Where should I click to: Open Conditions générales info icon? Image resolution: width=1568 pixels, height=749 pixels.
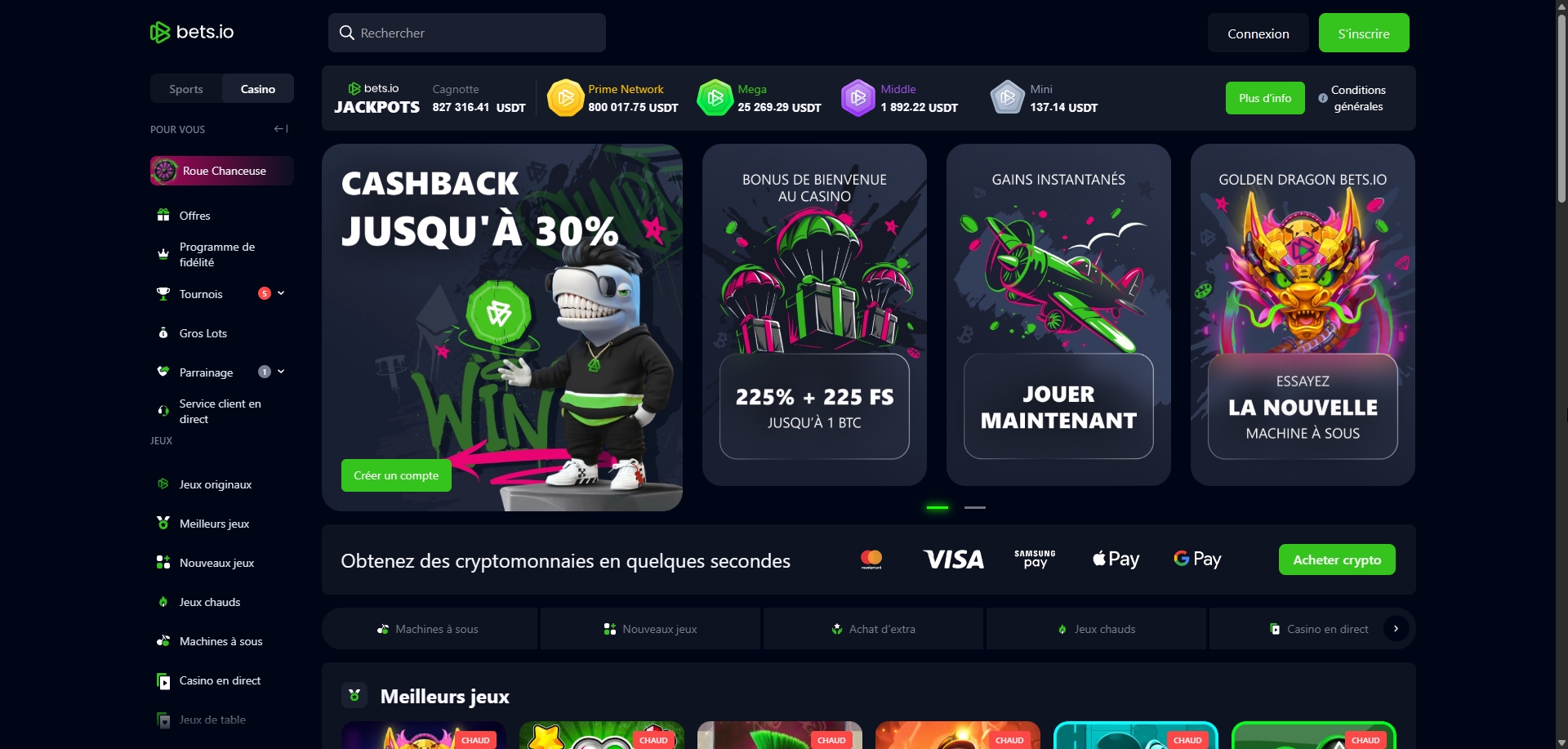1323,98
